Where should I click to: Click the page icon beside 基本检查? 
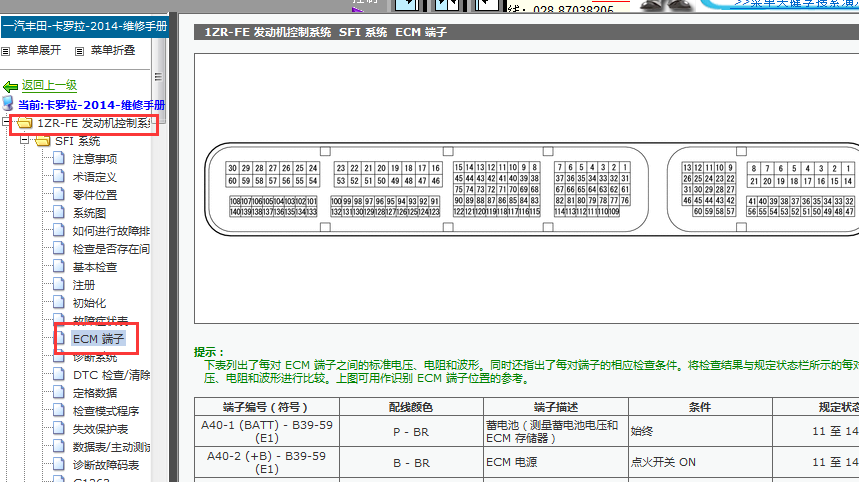coord(59,267)
